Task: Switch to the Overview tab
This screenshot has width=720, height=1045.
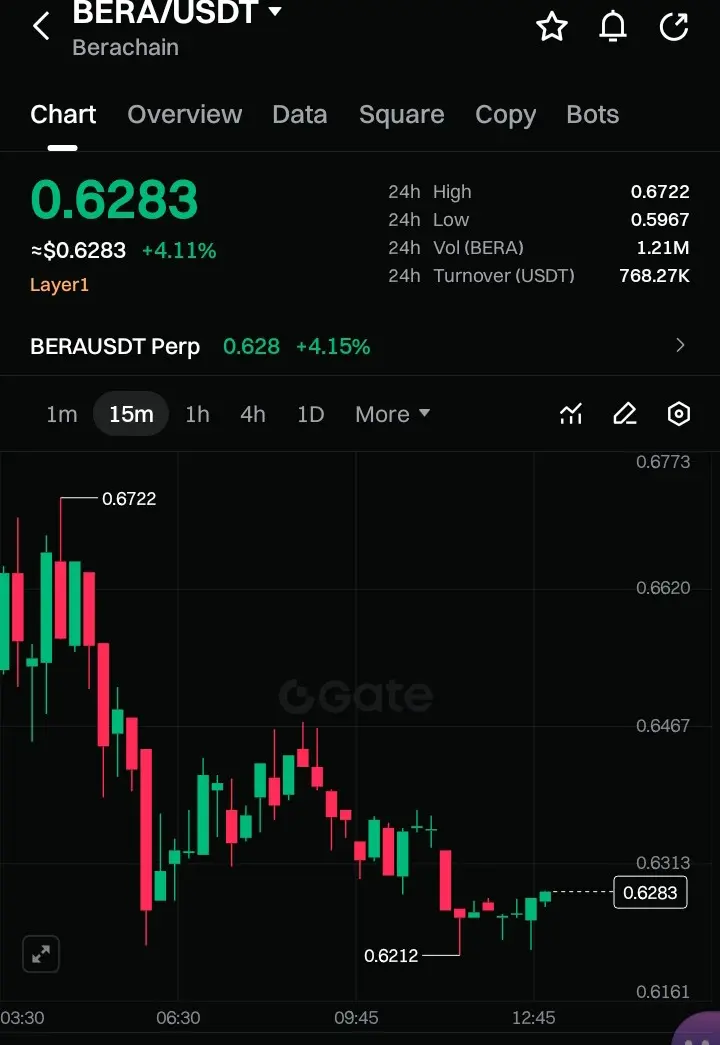Action: point(185,115)
